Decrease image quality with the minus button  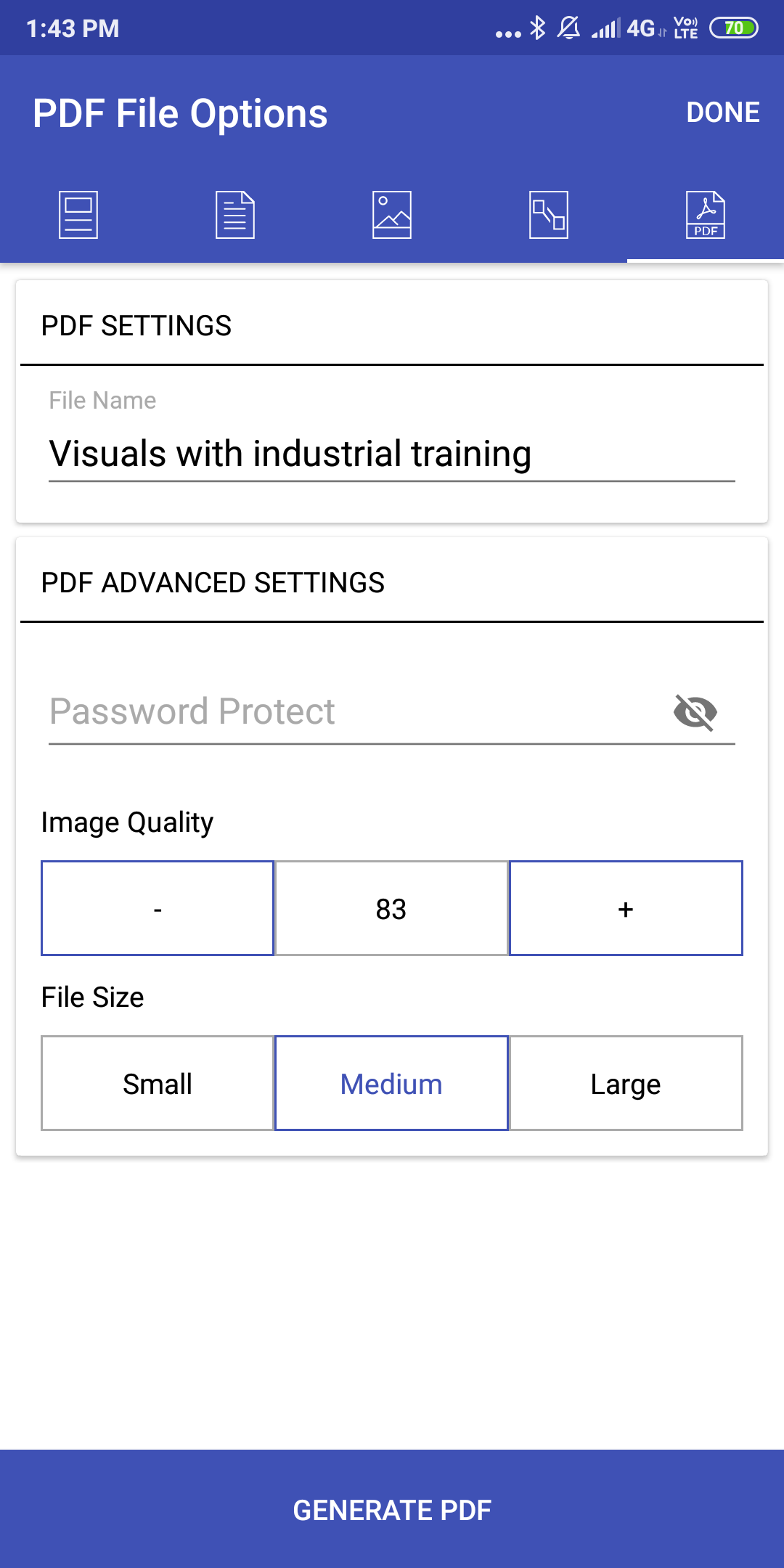click(157, 909)
